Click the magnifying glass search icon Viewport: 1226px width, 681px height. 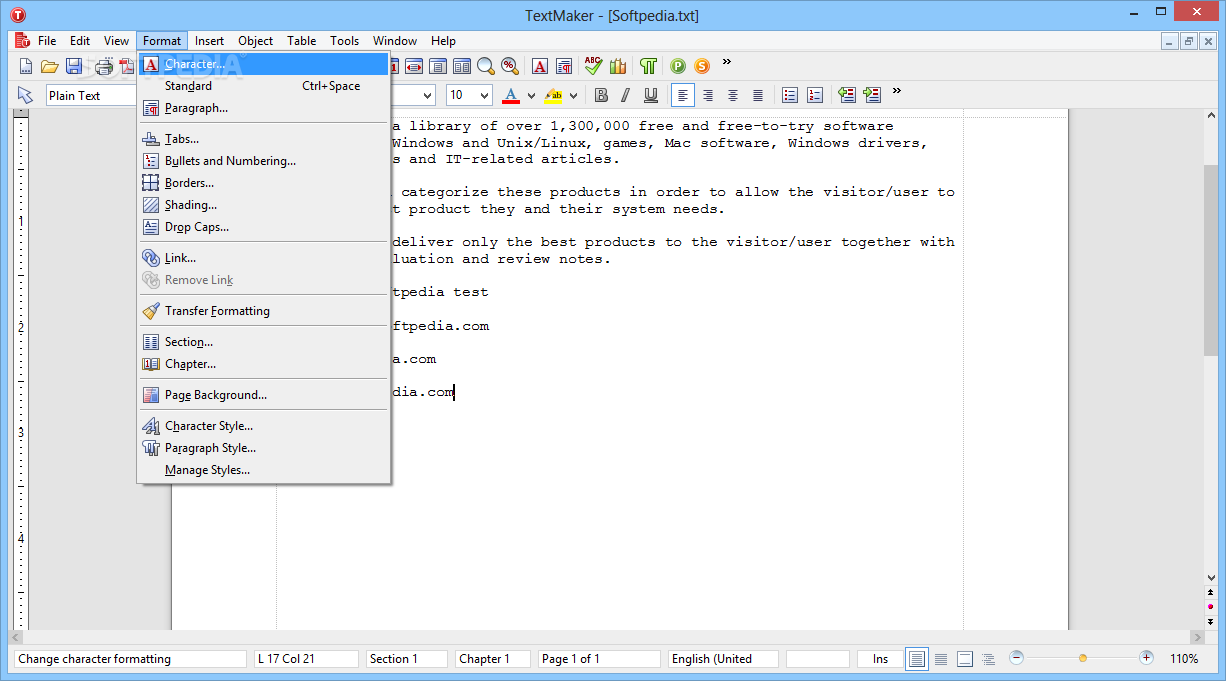pyautogui.click(x=486, y=66)
